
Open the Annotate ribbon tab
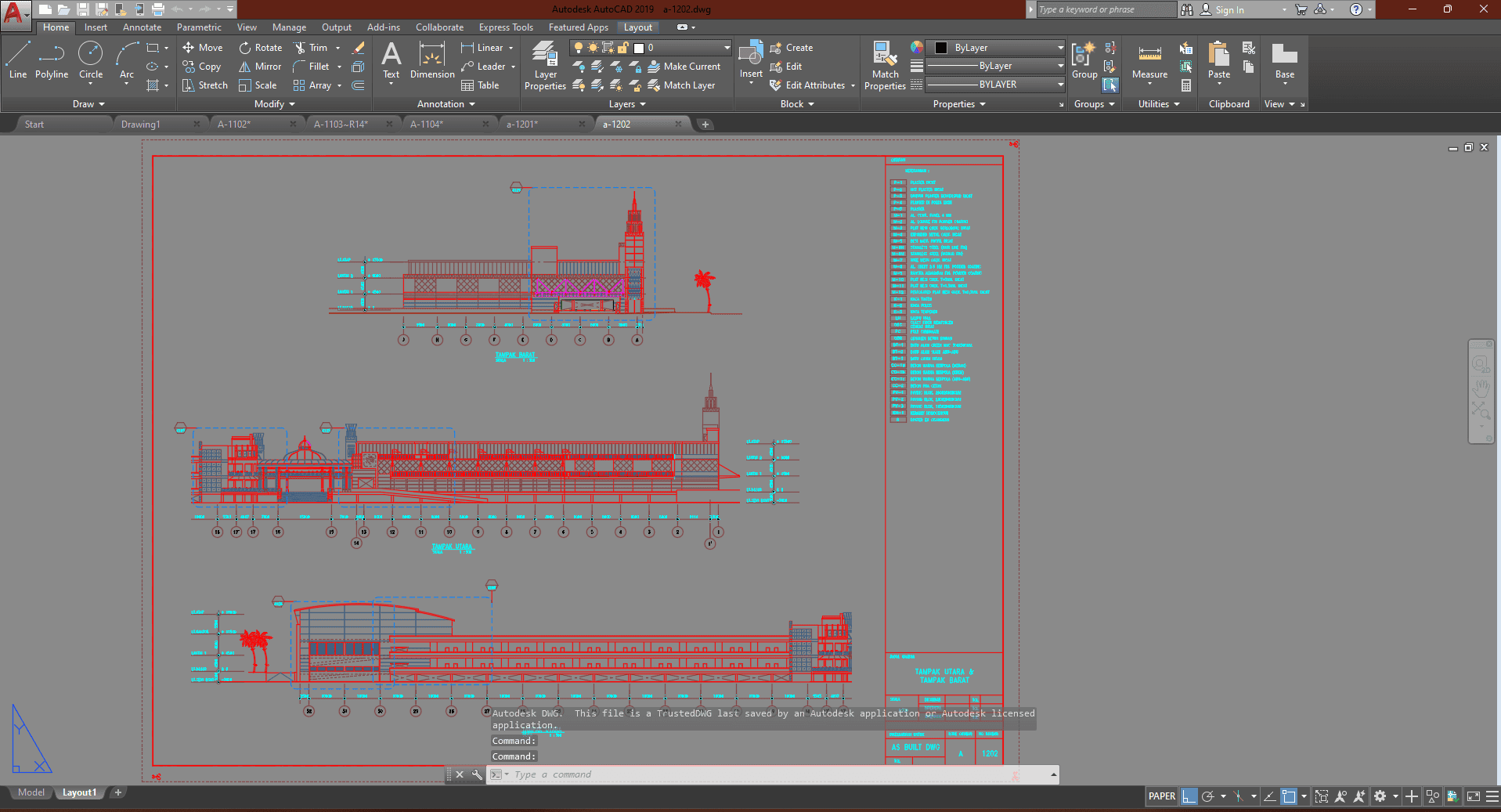[142, 27]
